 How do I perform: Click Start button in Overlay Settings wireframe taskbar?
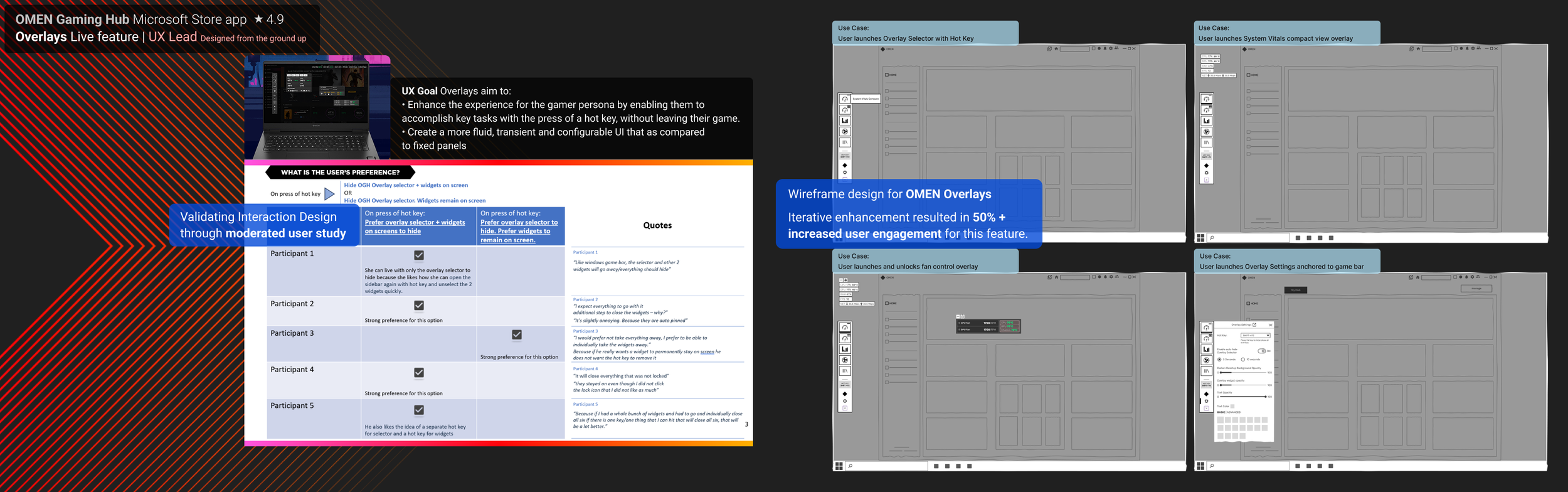click(x=1200, y=466)
